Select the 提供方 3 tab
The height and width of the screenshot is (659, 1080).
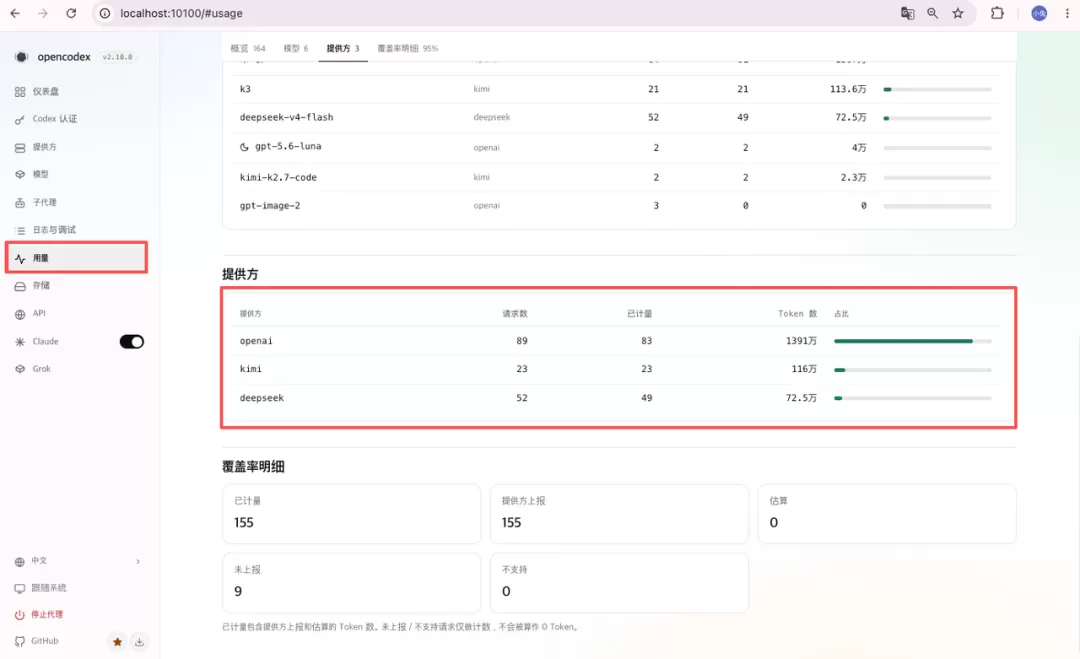343,48
